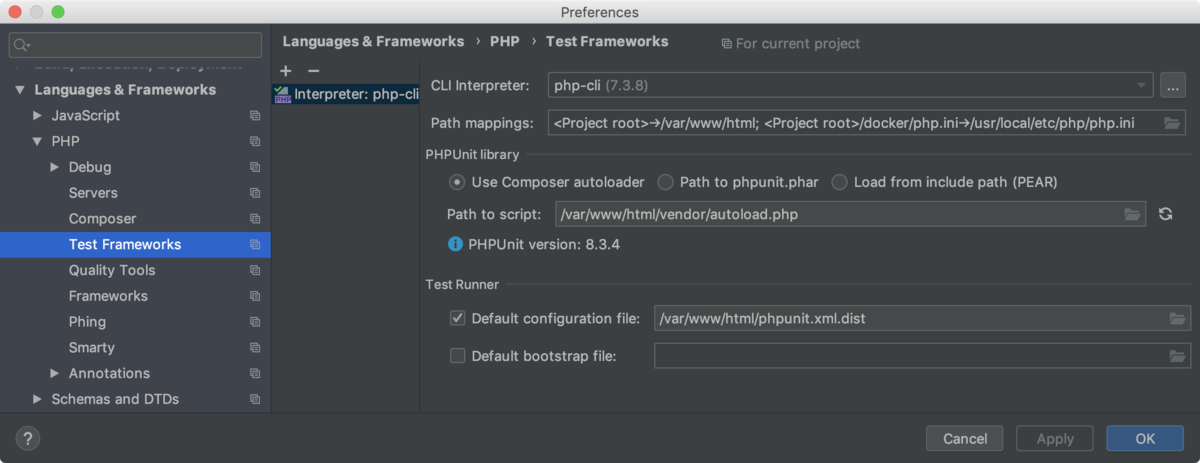Viewport: 1200px width, 463px height.
Task: Add a new test framework configuration with plus icon
Action: click(286, 71)
